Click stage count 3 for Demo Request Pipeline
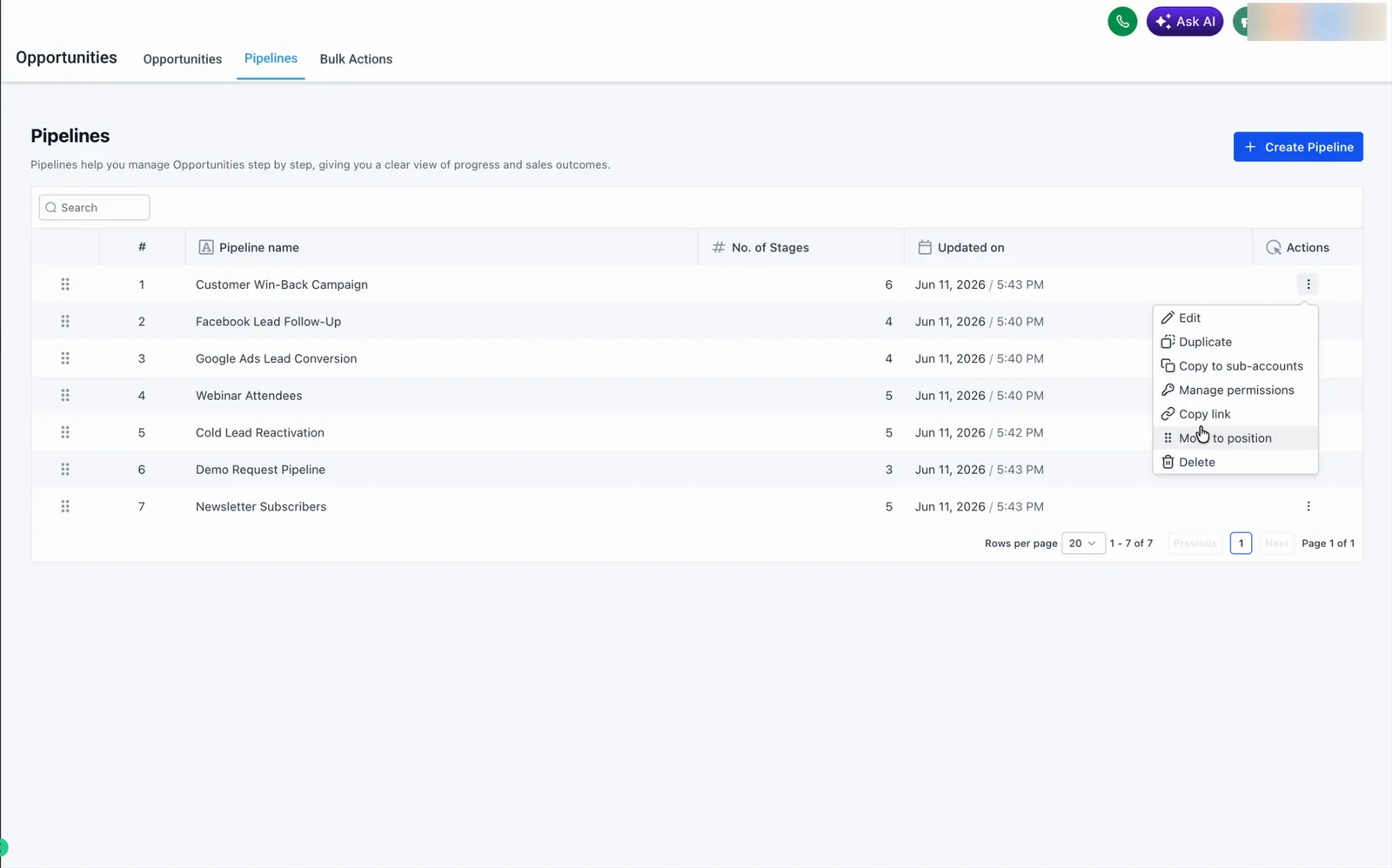The width and height of the screenshot is (1392, 868). pos(888,470)
